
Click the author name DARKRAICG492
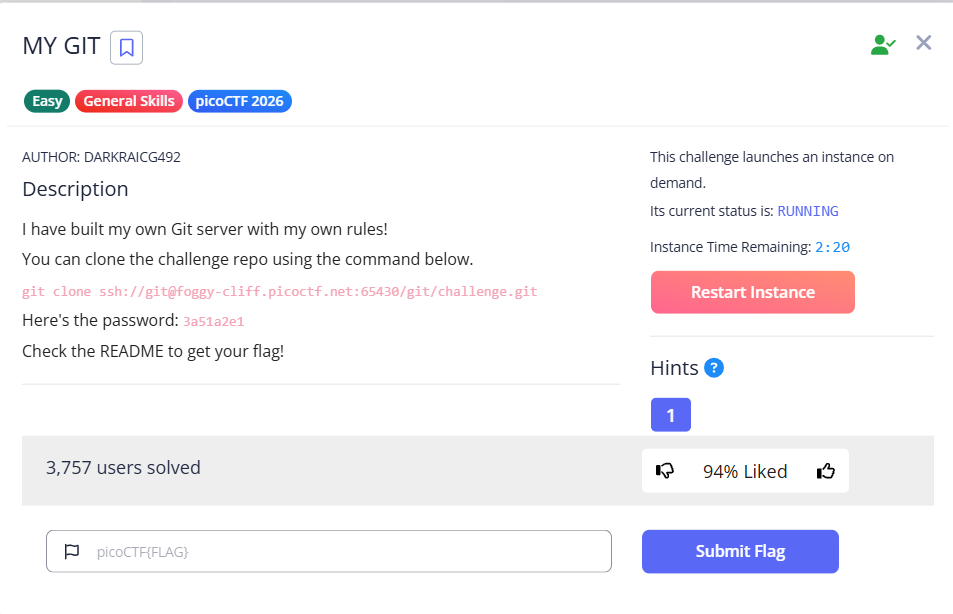(132, 157)
